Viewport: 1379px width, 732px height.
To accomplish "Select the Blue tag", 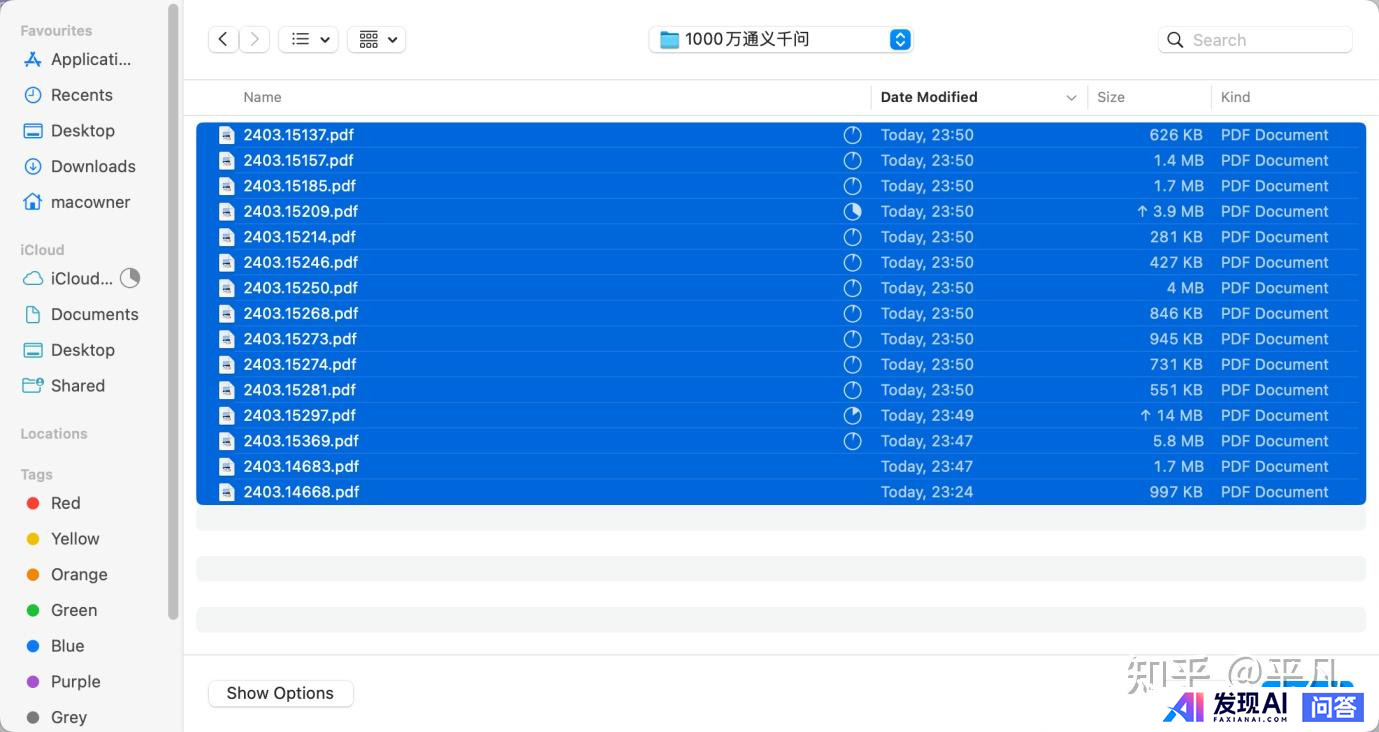I will [x=54, y=646].
